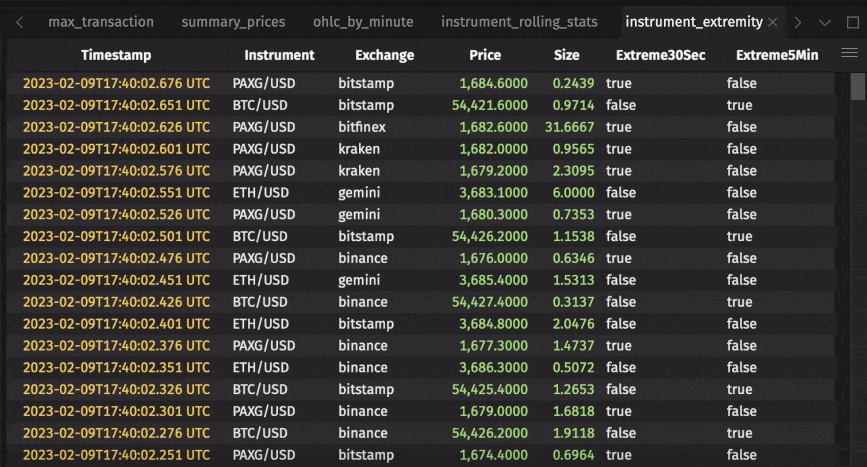The width and height of the screenshot is (867, 467).
Task: Click the Size column header
Action: click(x=566, y=55)
